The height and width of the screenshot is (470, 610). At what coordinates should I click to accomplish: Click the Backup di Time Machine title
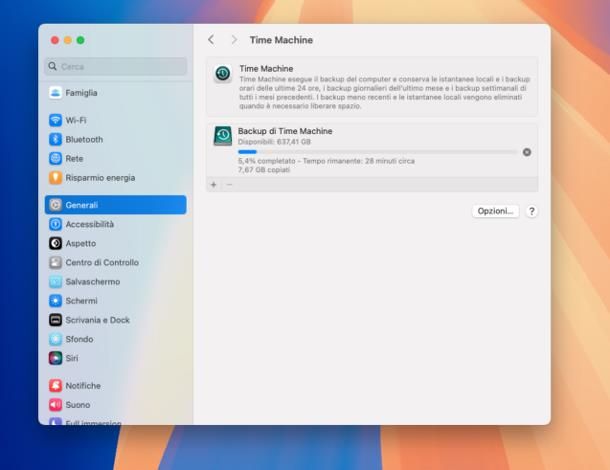click(285, 131)
